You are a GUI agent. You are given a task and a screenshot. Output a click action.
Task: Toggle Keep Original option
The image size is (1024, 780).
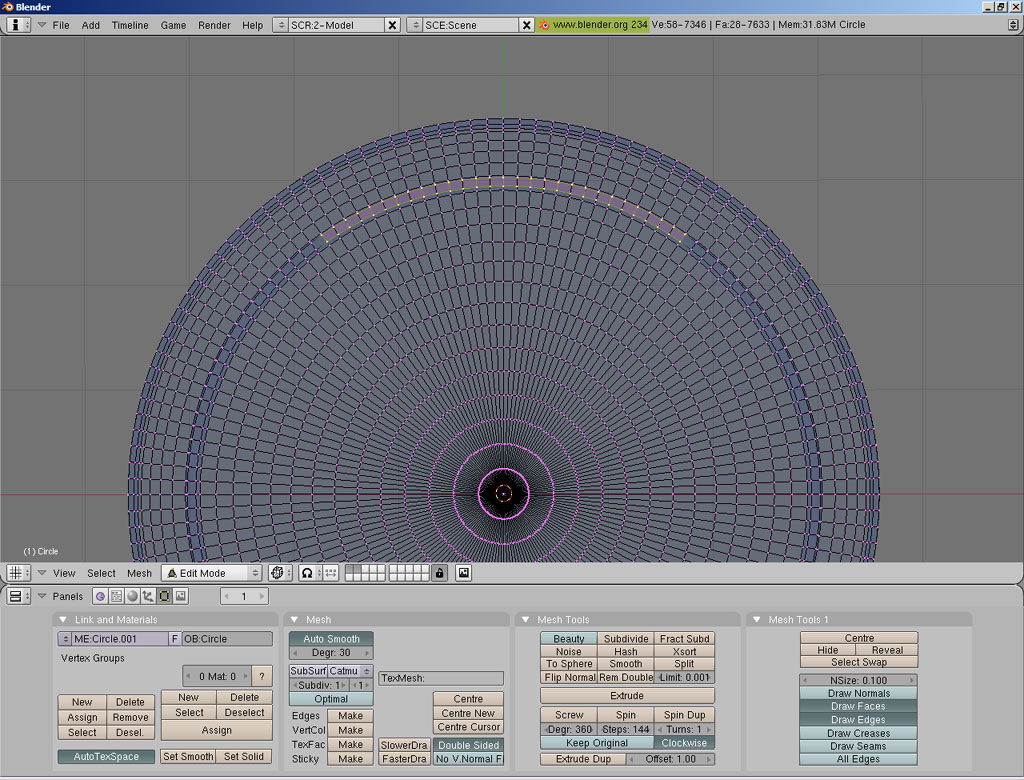tap(597, 743)
